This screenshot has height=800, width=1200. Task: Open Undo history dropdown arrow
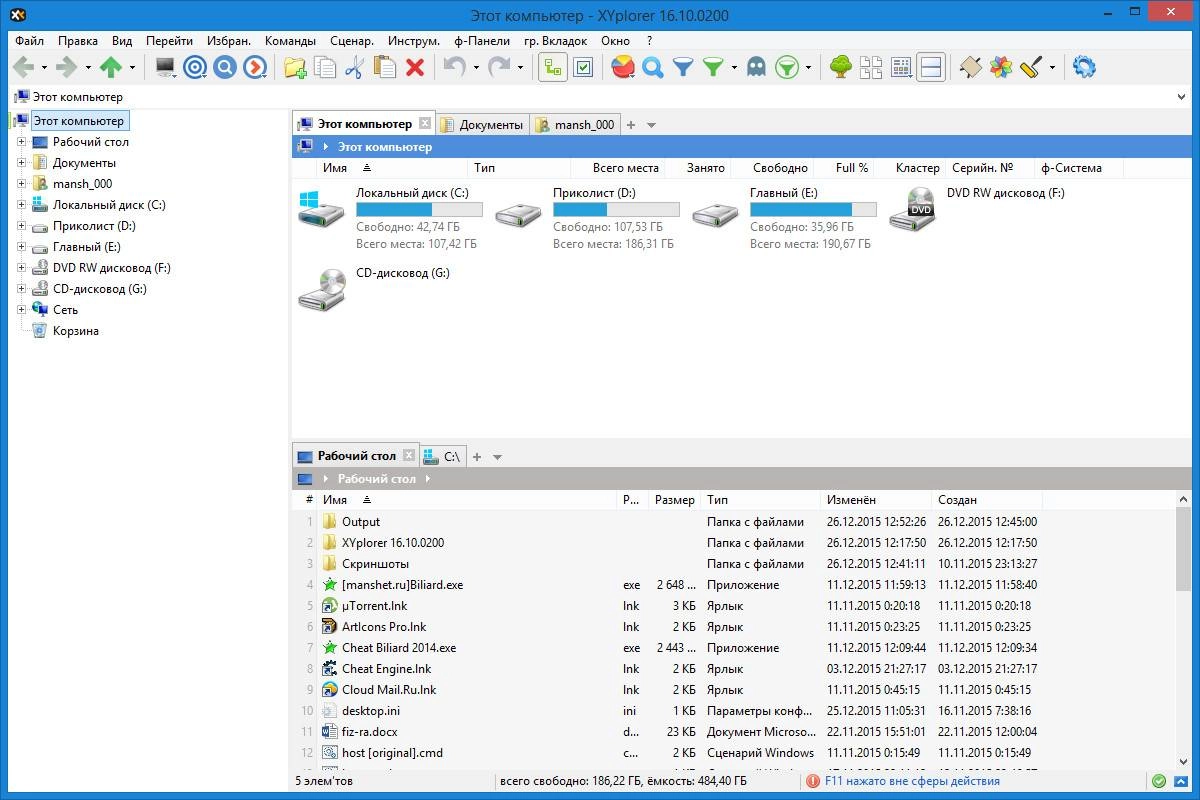476,68
